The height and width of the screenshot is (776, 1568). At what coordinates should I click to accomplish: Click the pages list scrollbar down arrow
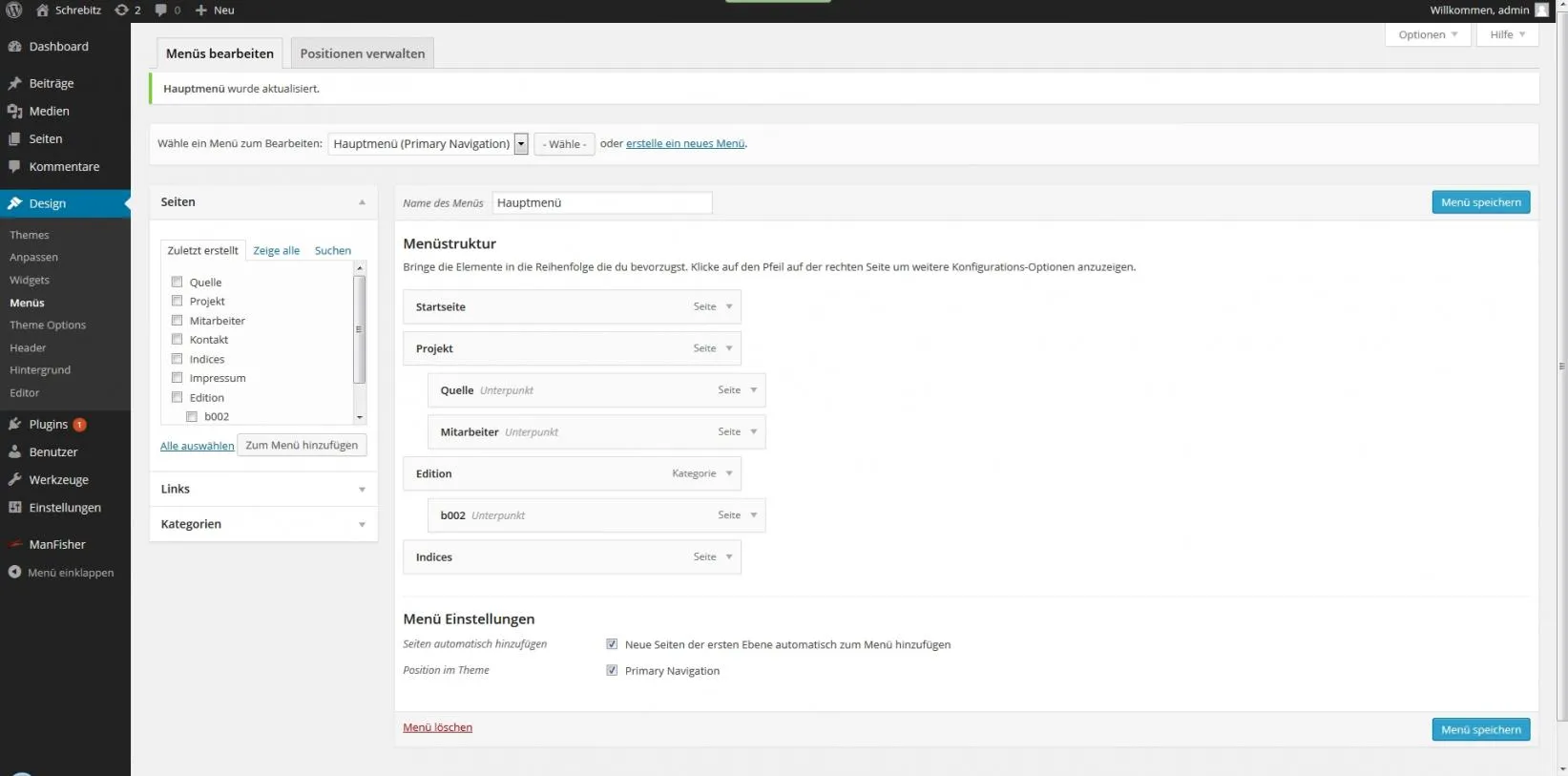[x=360, y=417]
